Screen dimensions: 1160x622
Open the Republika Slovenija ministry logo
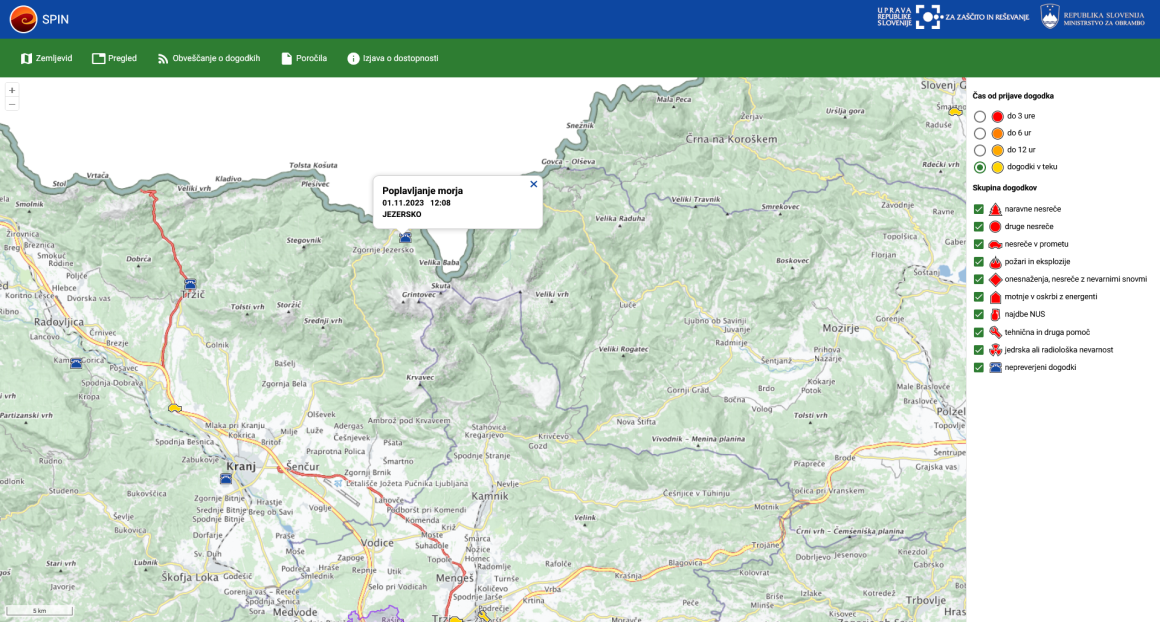tap(1092, 17)
